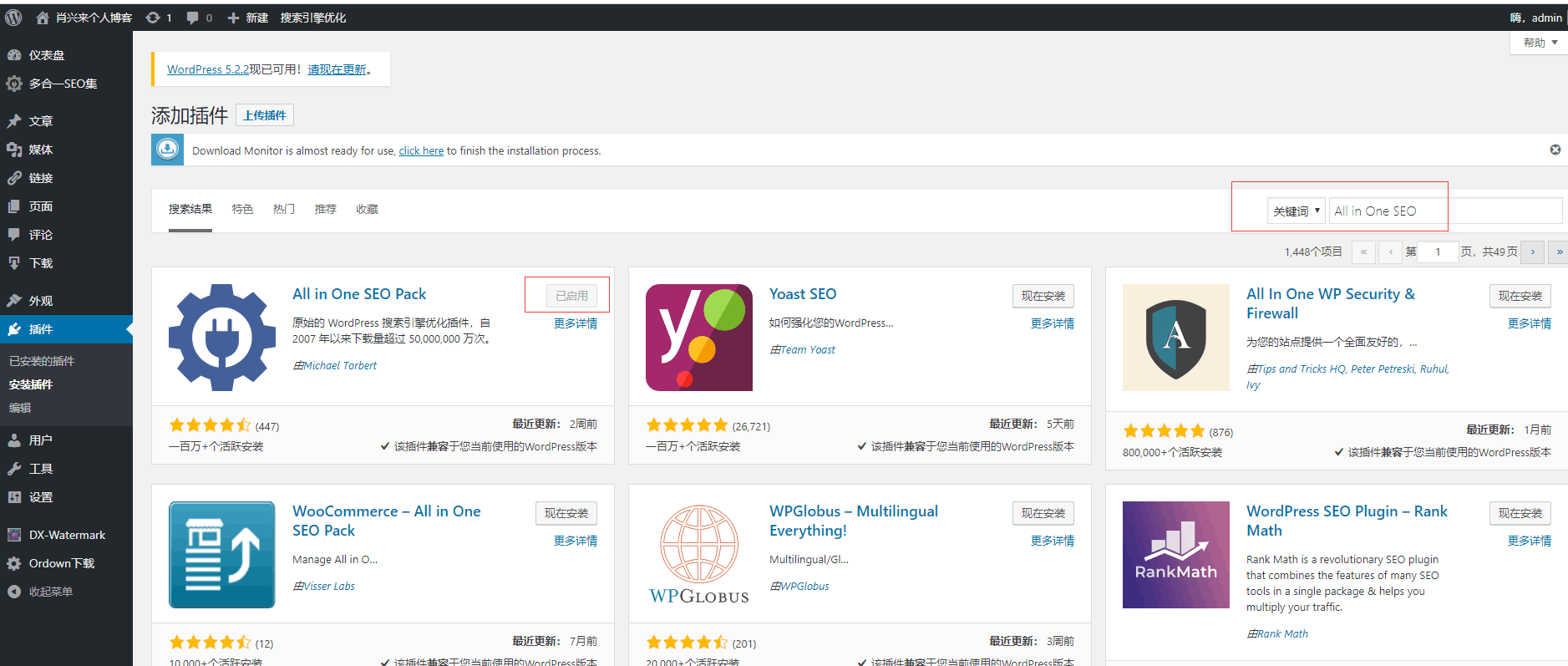The height and width of the screenshot is (666, 1568).
Task: Open the 关键词 search type dropdown
Action: pyautogui.click(x=1296, y=211)
